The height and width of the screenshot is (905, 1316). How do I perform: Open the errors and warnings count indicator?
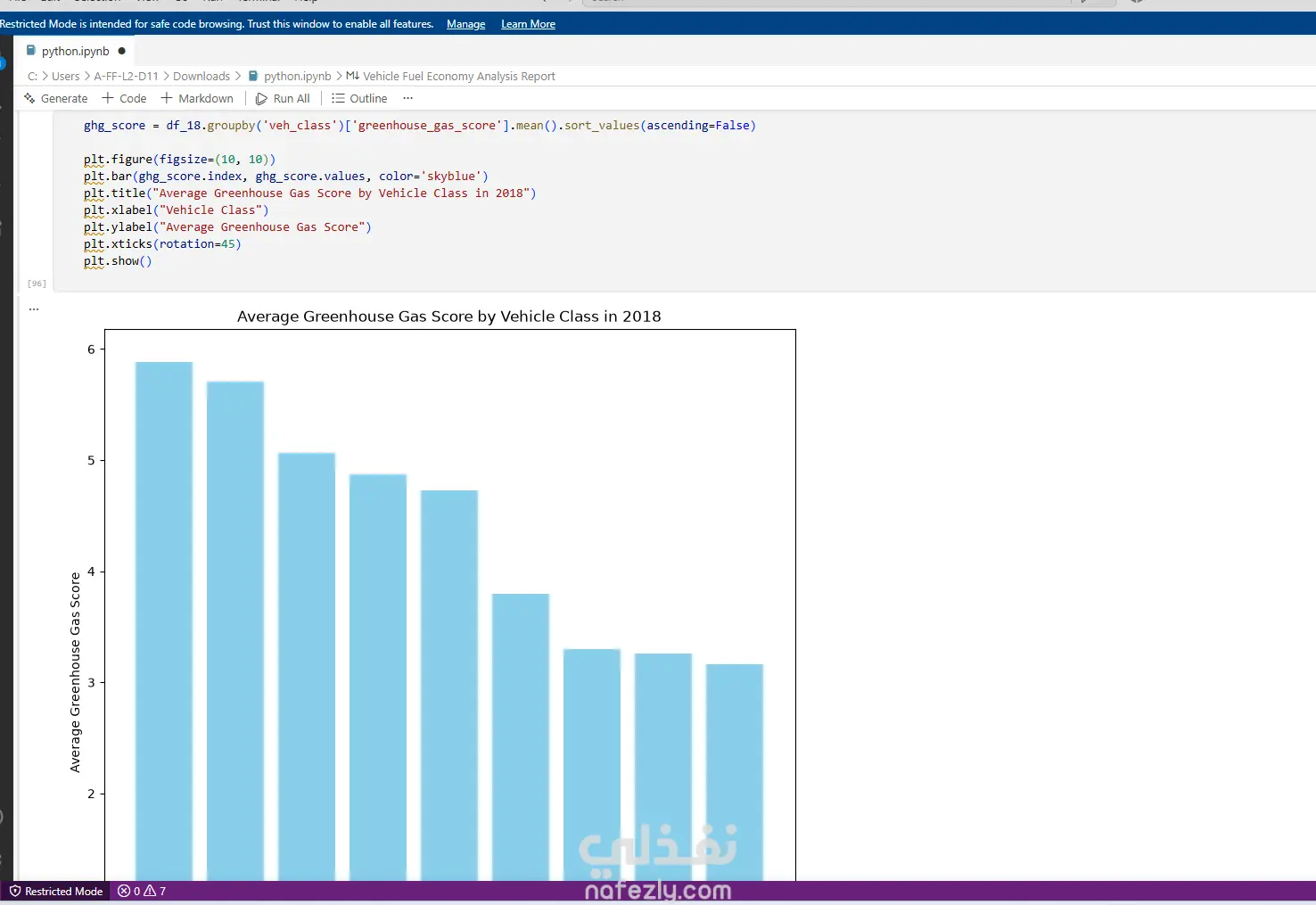coord(142,891)
